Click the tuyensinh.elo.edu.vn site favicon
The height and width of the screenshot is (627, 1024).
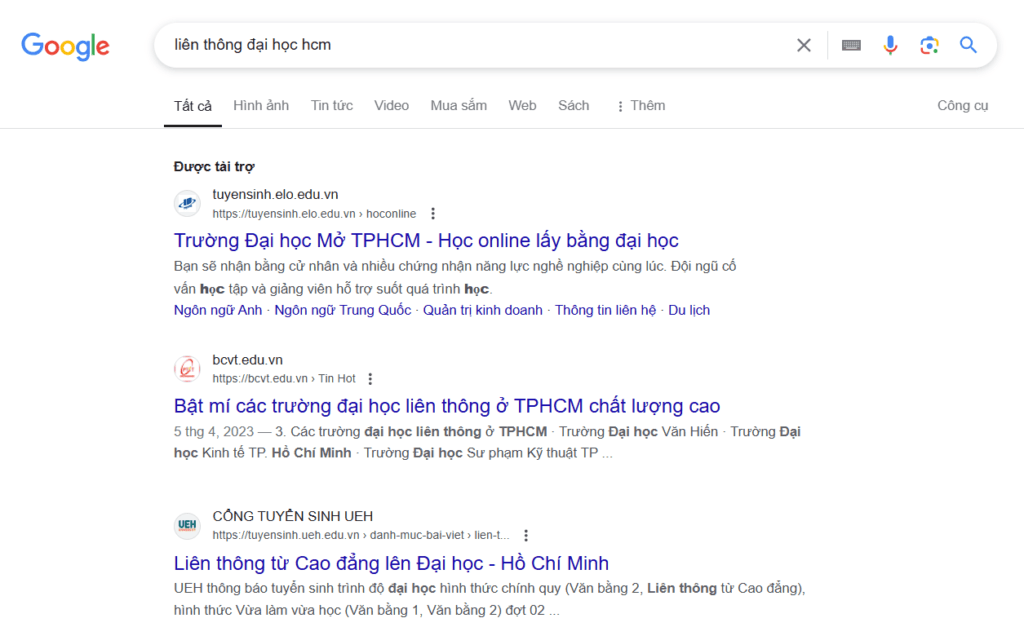point(187,203)
